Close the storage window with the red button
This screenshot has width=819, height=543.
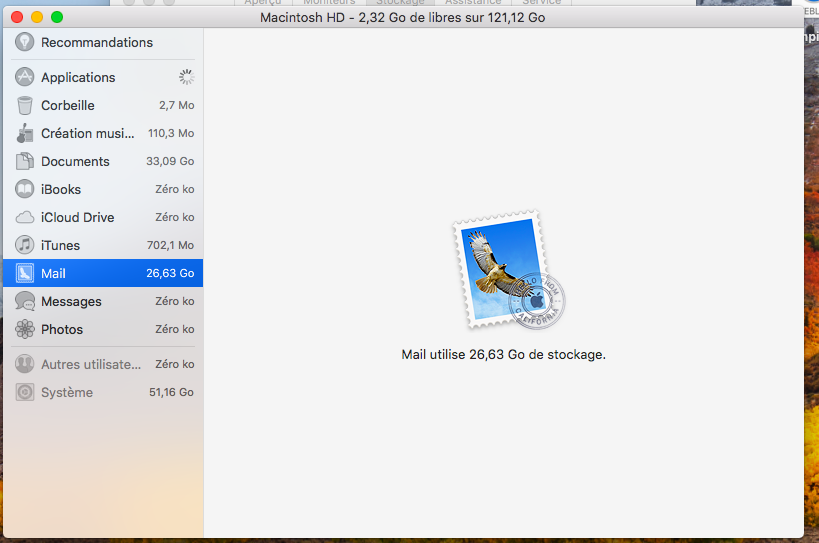[17, 17]
